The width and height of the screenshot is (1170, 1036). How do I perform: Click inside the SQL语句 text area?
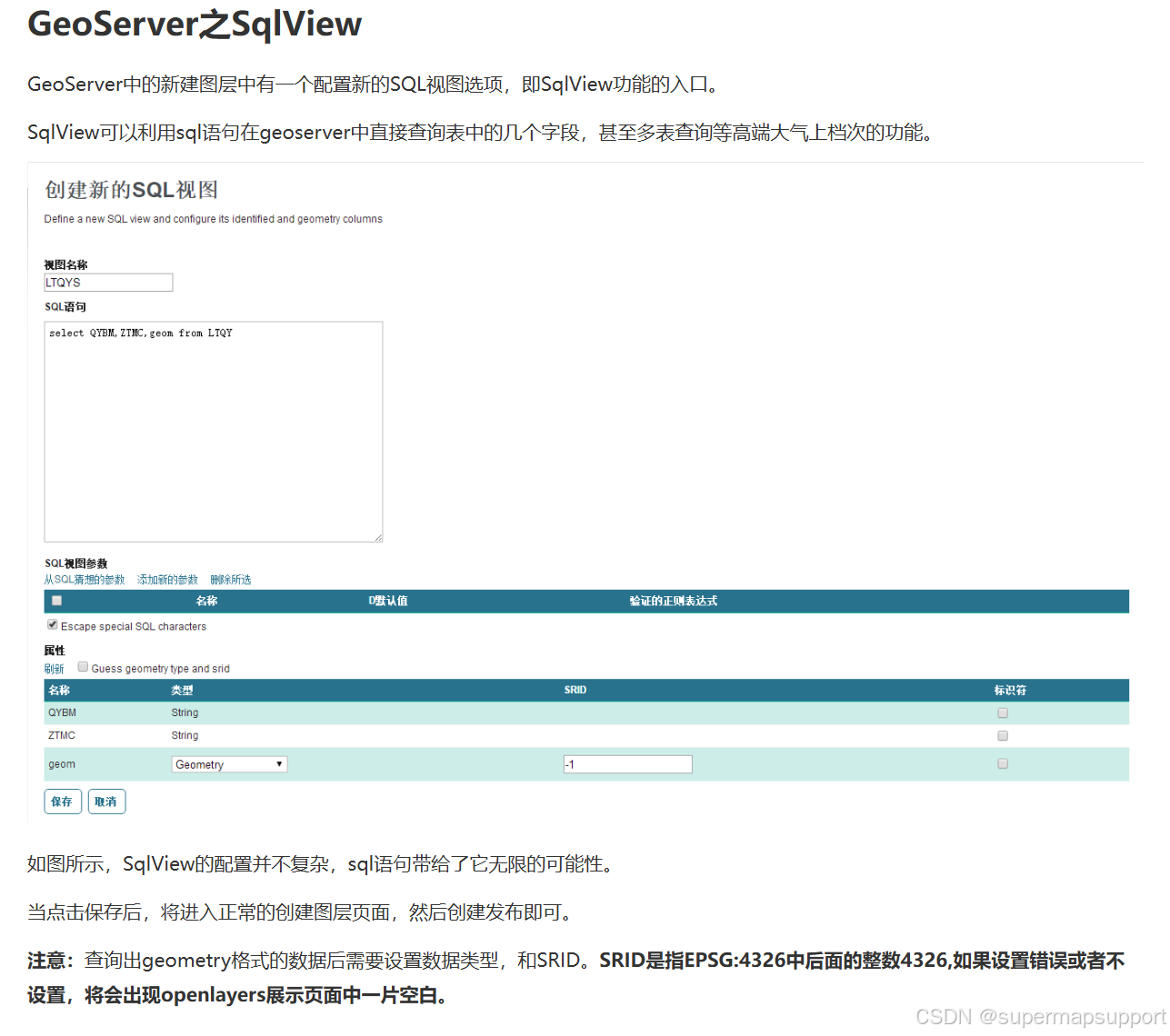point(214,432)
